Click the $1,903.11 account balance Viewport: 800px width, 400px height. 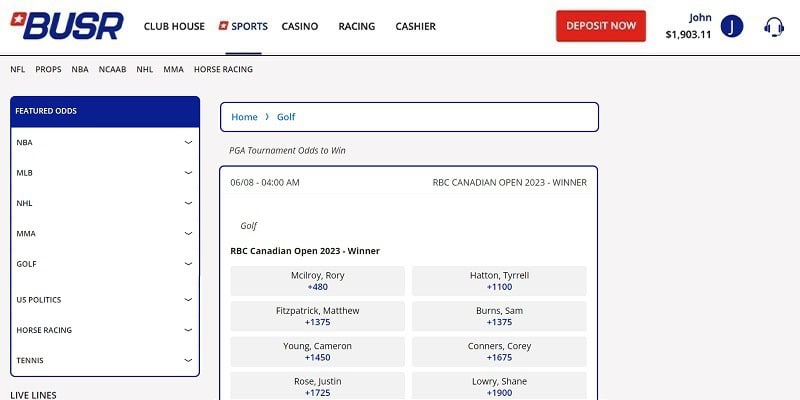pos(688,35)
